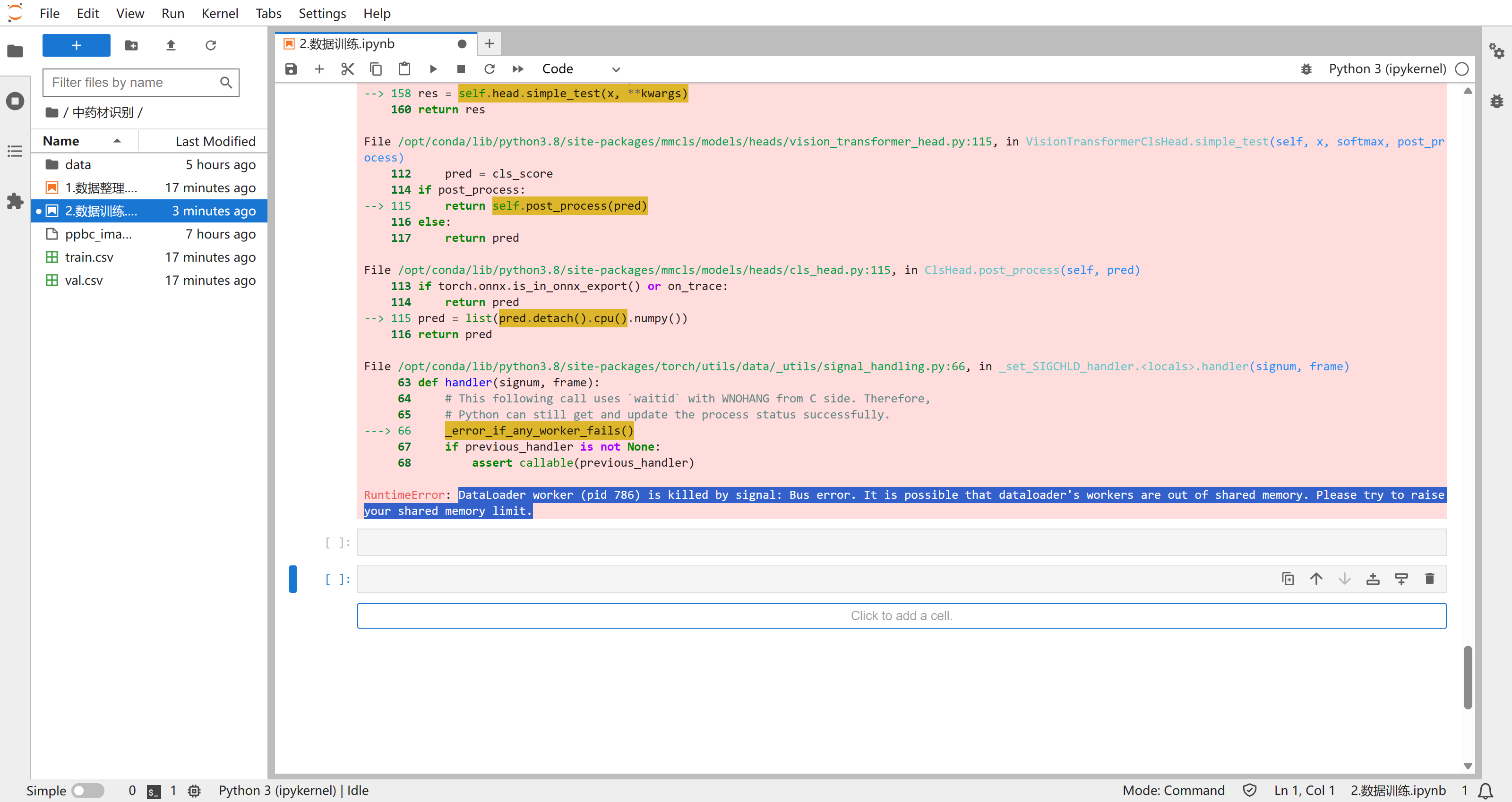
Task: Sort files by Last Modified column
Action: pyautogui.click(x=203, y=141)
